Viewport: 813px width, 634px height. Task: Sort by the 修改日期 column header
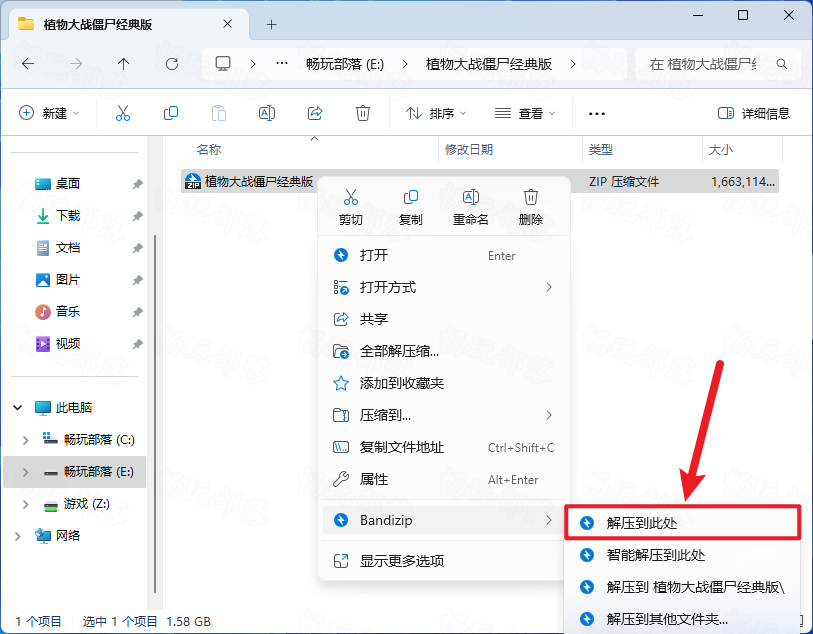(469, 150)
